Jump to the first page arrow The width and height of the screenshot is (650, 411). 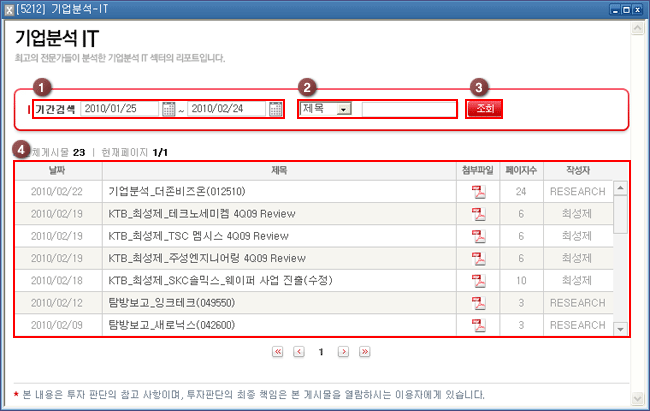point(278,352)
